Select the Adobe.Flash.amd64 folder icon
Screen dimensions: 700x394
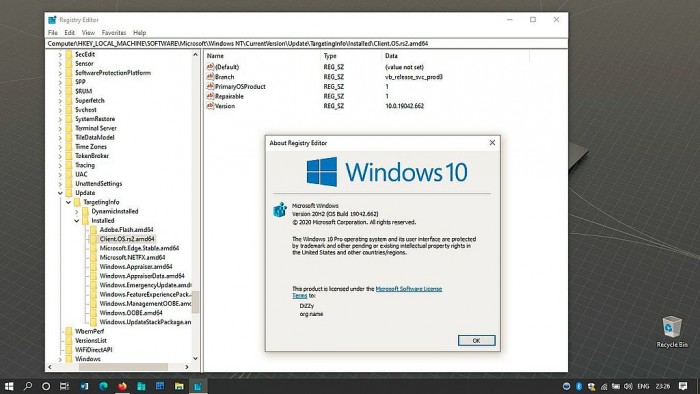(93, 230)
